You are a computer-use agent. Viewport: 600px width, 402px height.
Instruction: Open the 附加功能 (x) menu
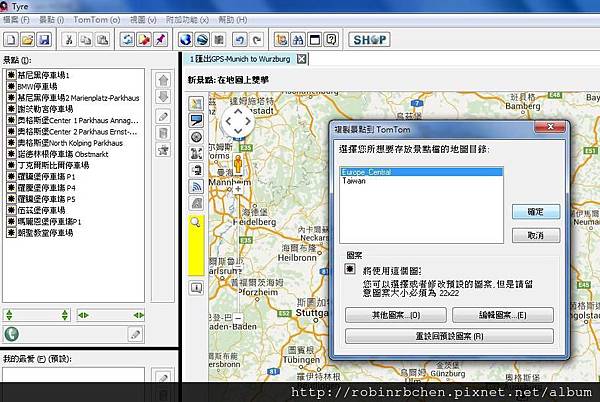(187, 20)
